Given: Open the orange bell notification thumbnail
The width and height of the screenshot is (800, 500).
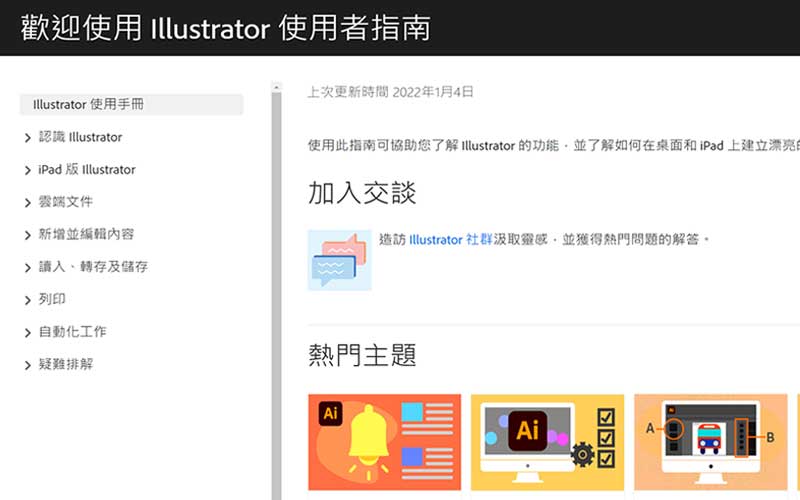Looking at the screenshot, I should point(385,442).
